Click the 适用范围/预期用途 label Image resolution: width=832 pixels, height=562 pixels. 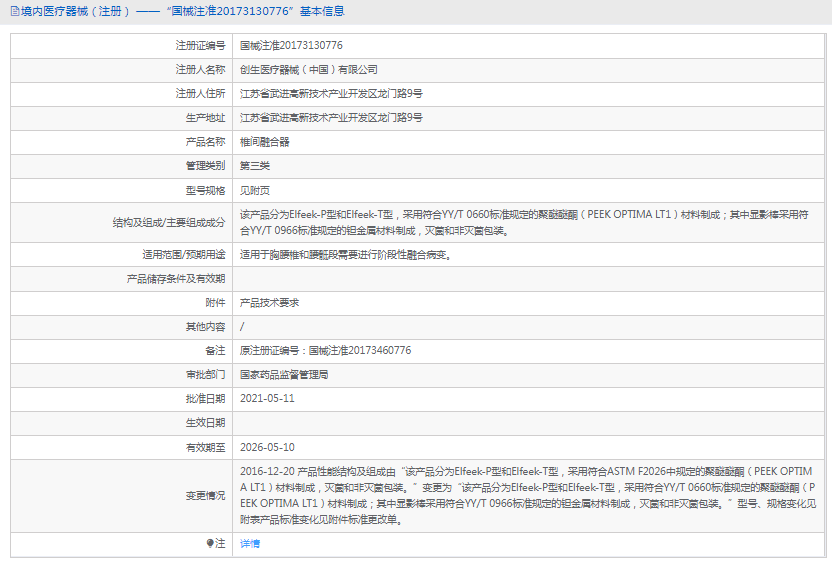coord(184,255)
